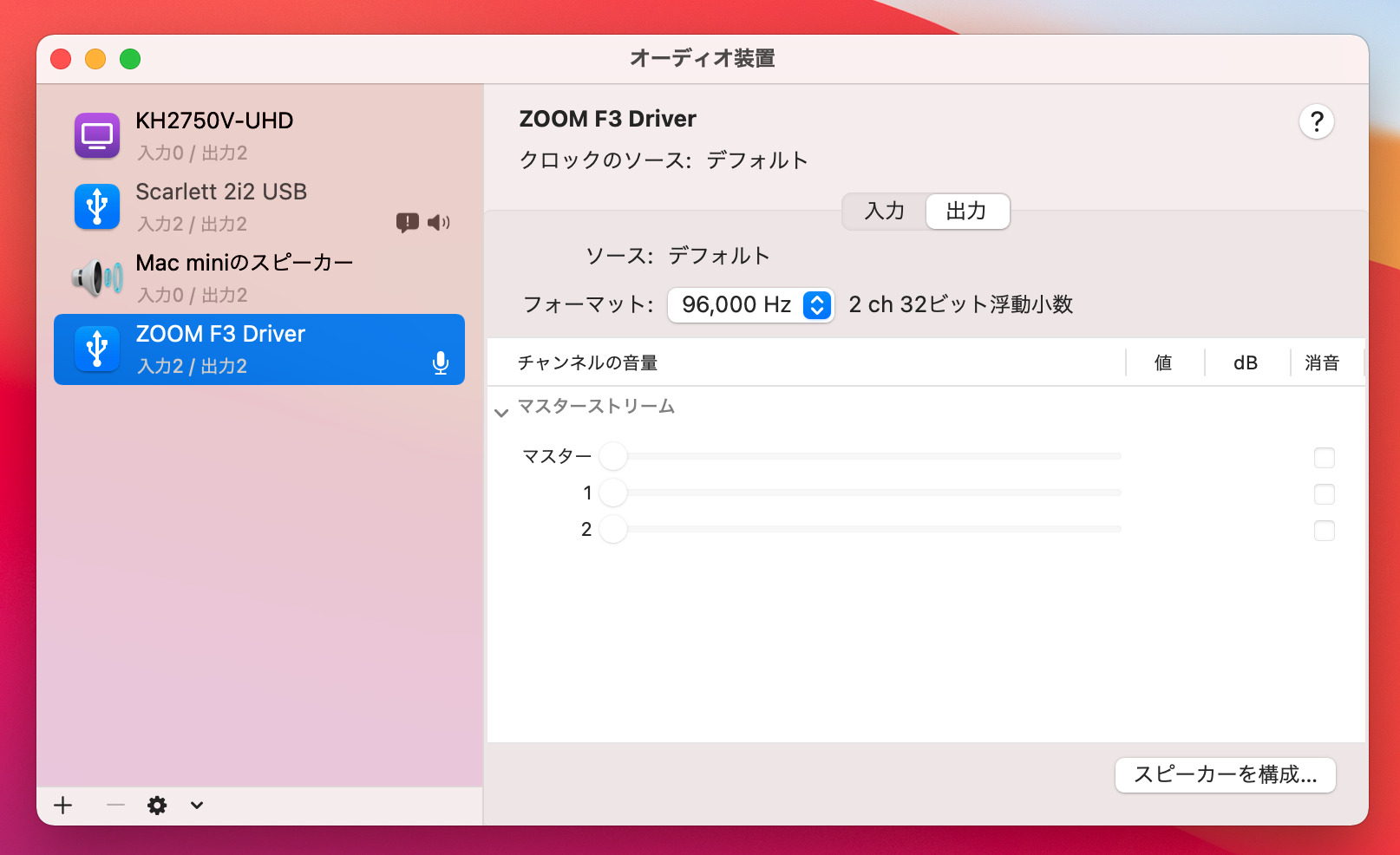Expand the chevron menu next to gear
1400x855 pixels.
pos(197,806)
